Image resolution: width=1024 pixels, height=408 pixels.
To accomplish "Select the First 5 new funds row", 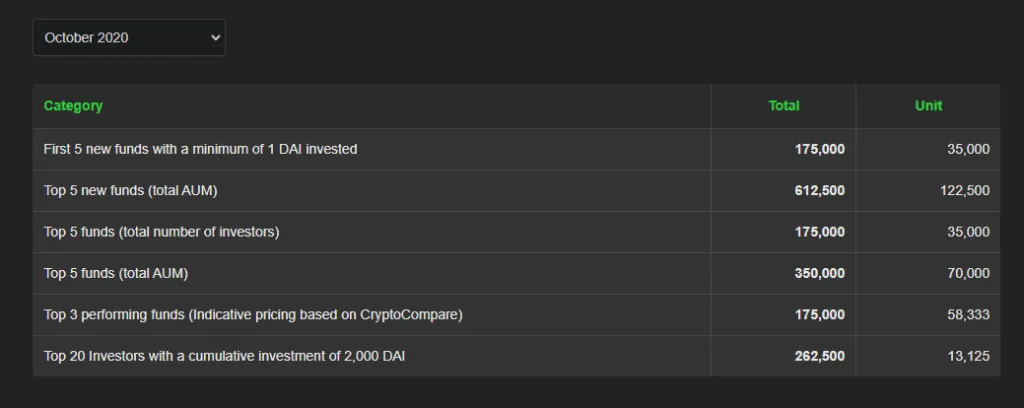I will click(x=516, y=149).
